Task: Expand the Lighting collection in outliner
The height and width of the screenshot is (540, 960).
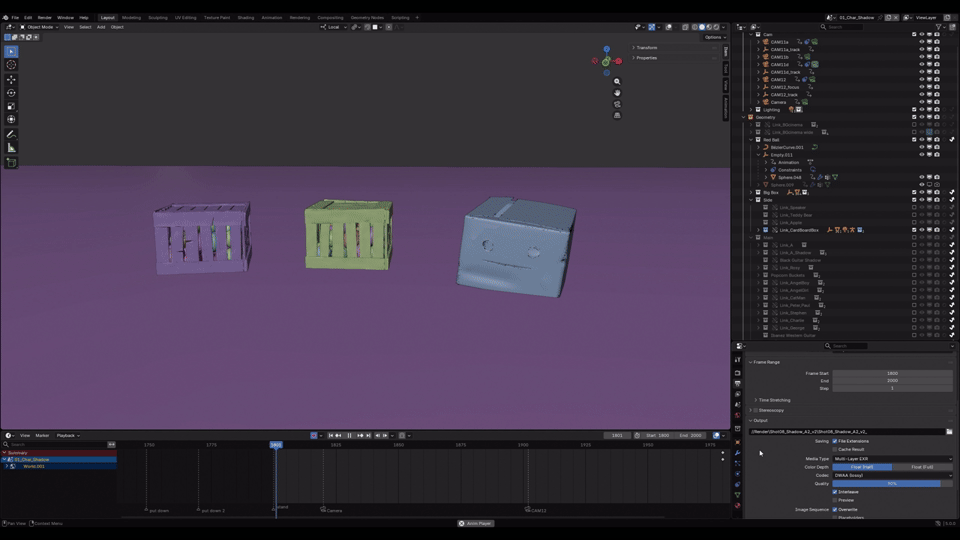Action: tap(751, 110)
